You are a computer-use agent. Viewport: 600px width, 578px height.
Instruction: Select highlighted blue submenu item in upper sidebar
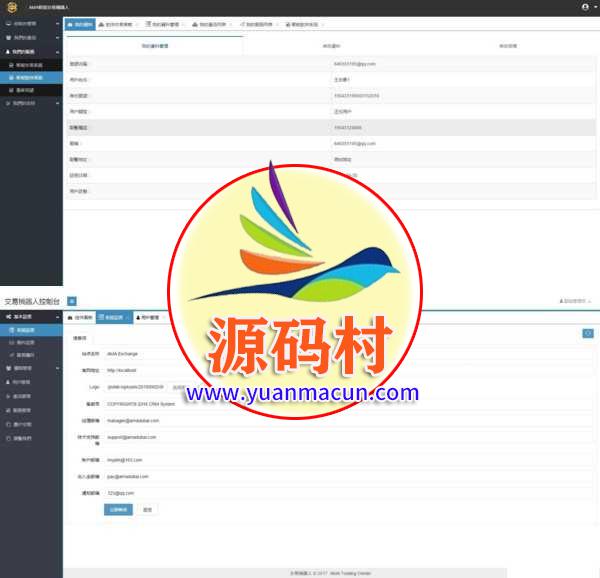click(31, 78)
